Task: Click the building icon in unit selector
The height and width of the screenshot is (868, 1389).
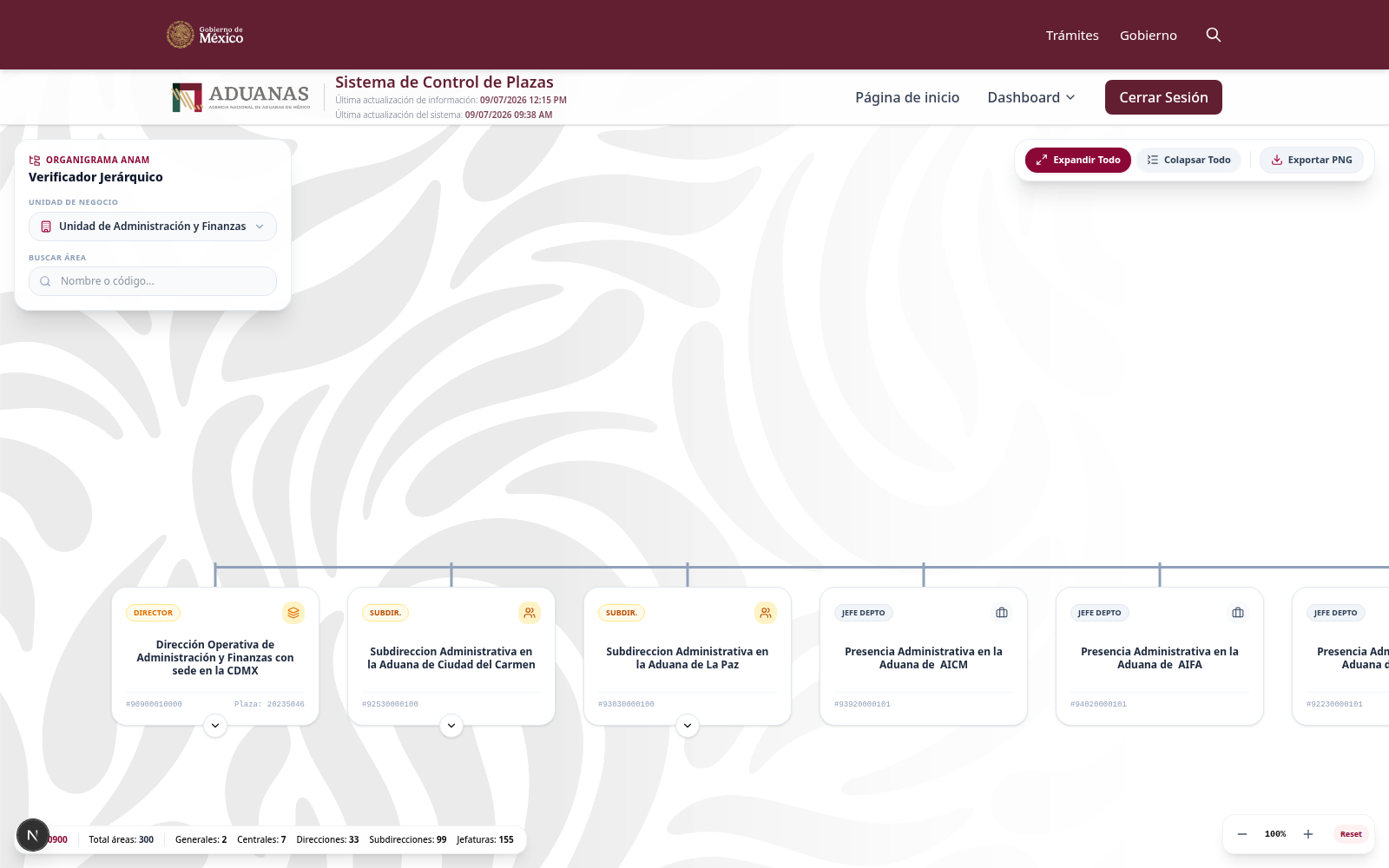Action: tap(46, 227)
